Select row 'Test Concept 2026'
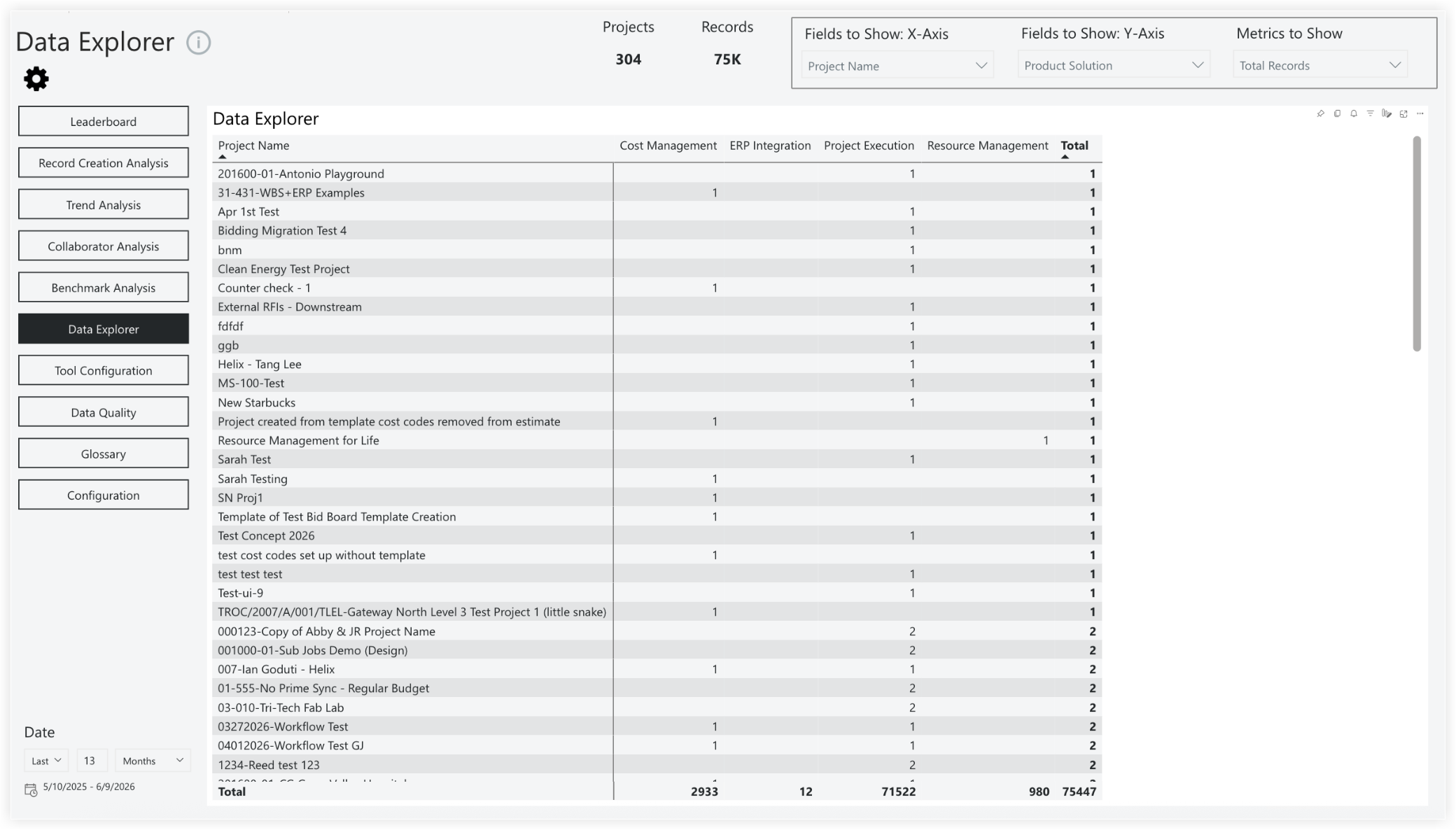Screen dimensions: 1456x830 click(657, 535)
